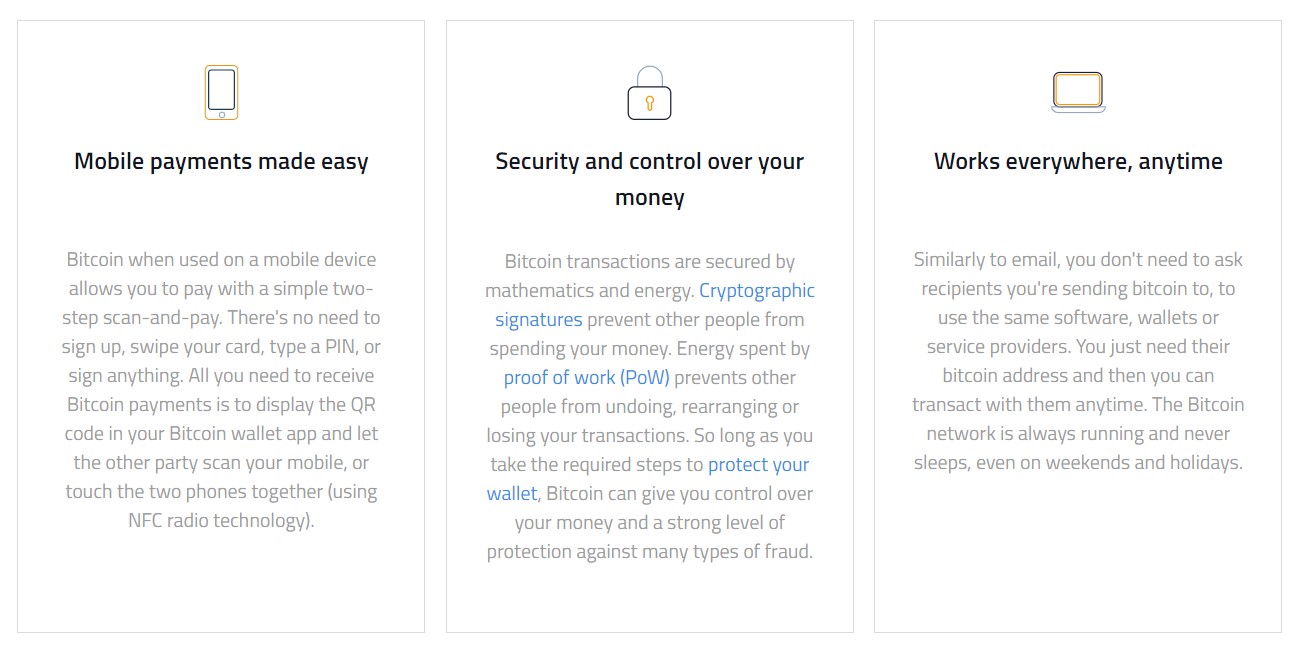This screenshot has width=1304, height=648.
Task: Click the Works everywhere, anytime heading
Action: pos(1078,162)
